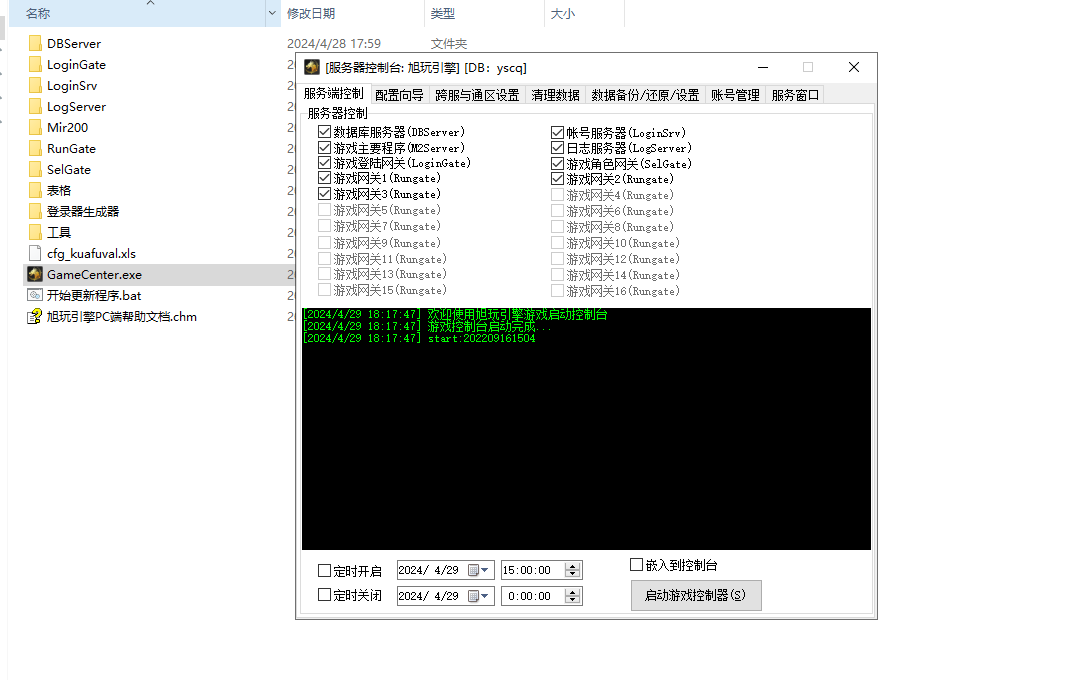Increase the 定时关闭 time with up spinner
Viewport: 1092px width, 680px height.
(x=572, y=592)
